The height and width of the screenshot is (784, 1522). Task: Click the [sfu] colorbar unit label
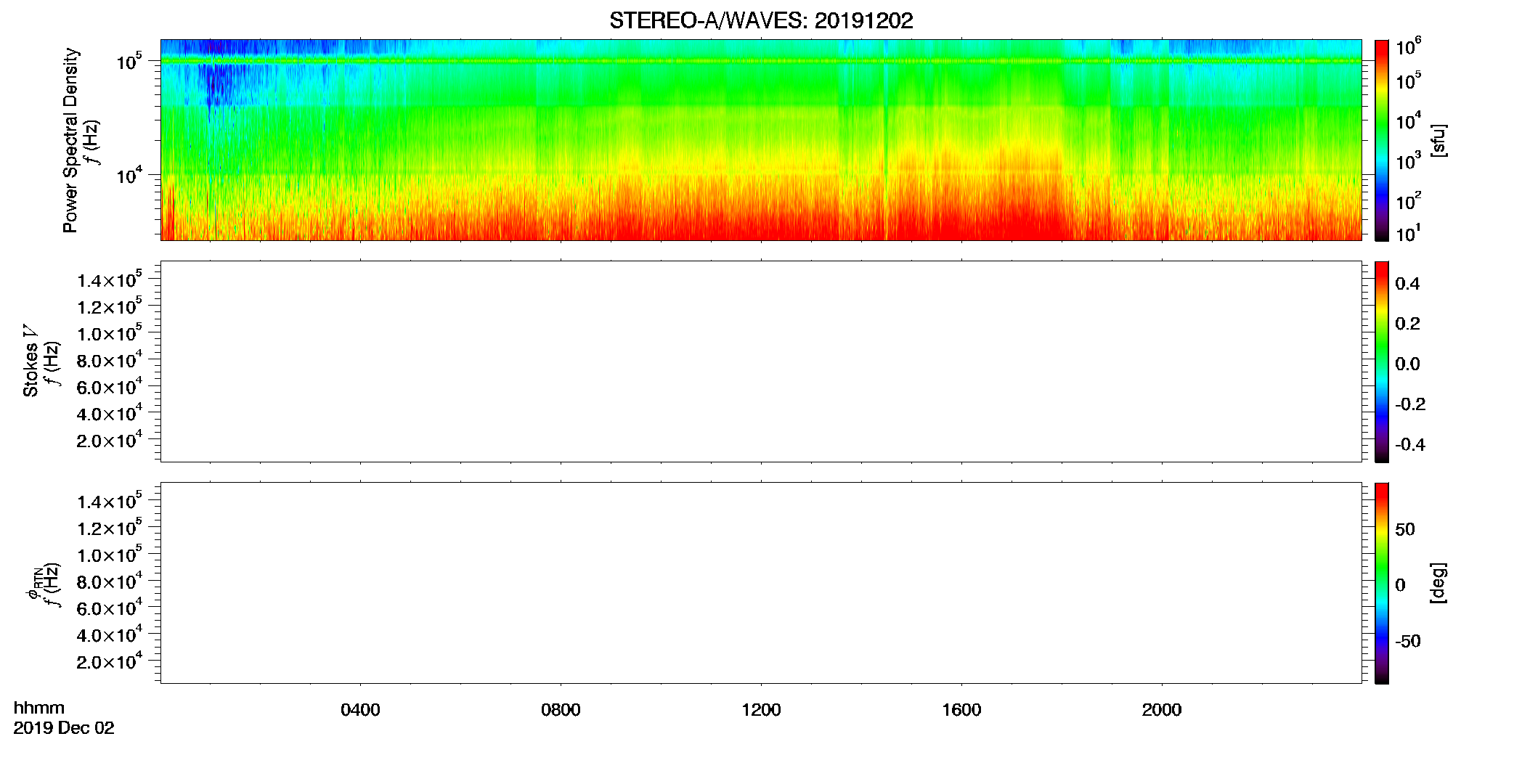click(1438, 140)
